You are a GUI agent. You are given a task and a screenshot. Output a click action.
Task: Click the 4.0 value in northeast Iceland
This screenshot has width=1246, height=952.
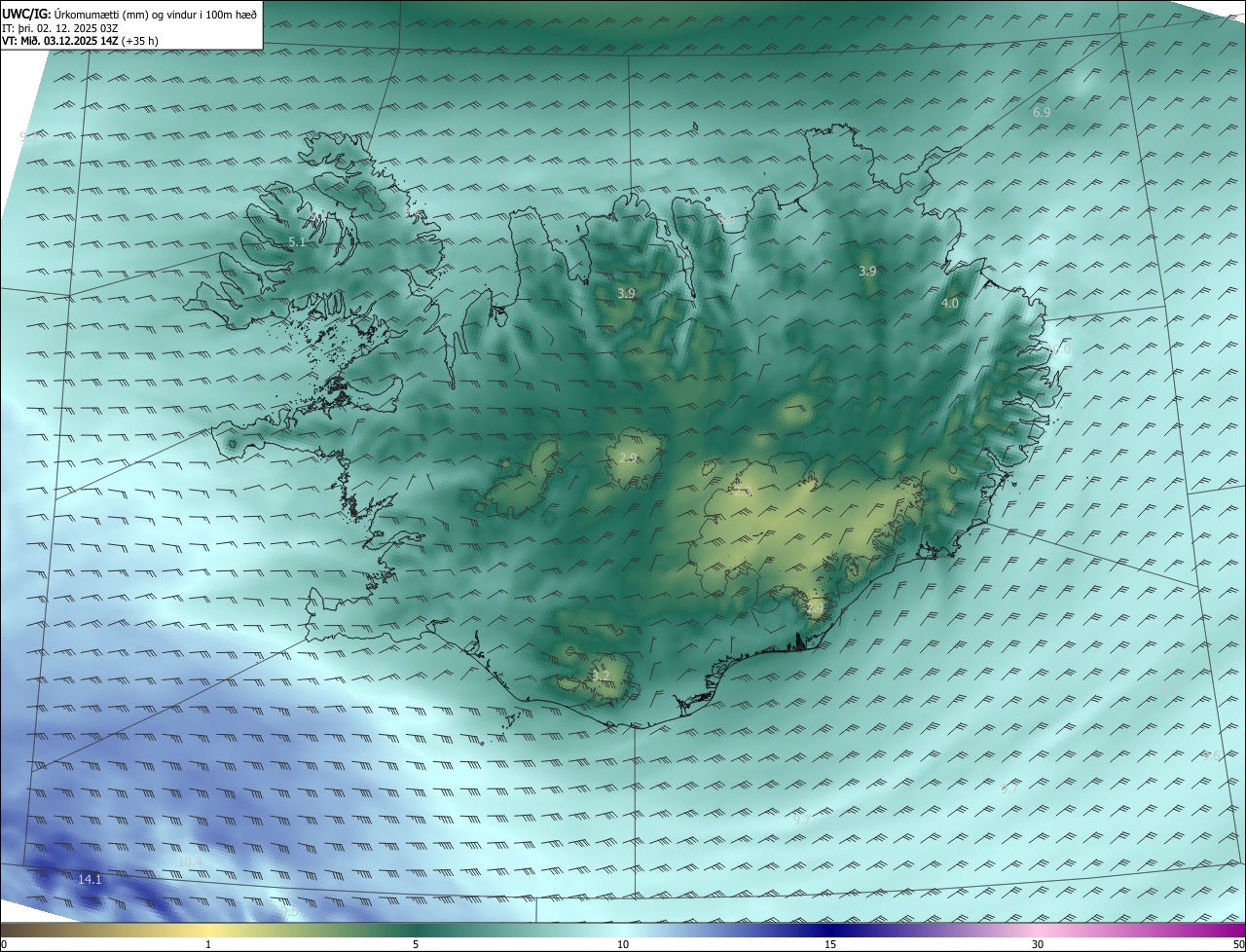coord(950,304)
